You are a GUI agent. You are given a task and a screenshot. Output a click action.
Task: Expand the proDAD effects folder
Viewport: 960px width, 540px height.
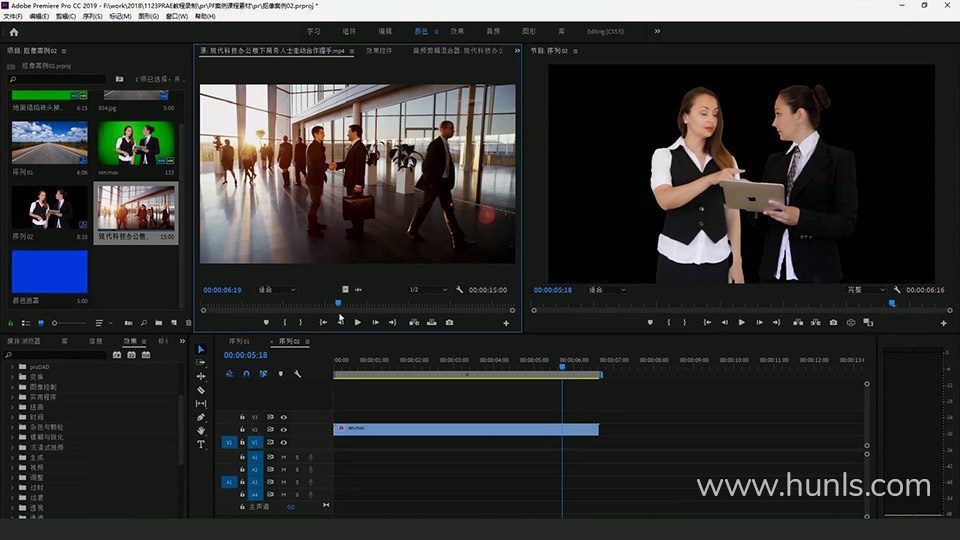click(13, 367)
